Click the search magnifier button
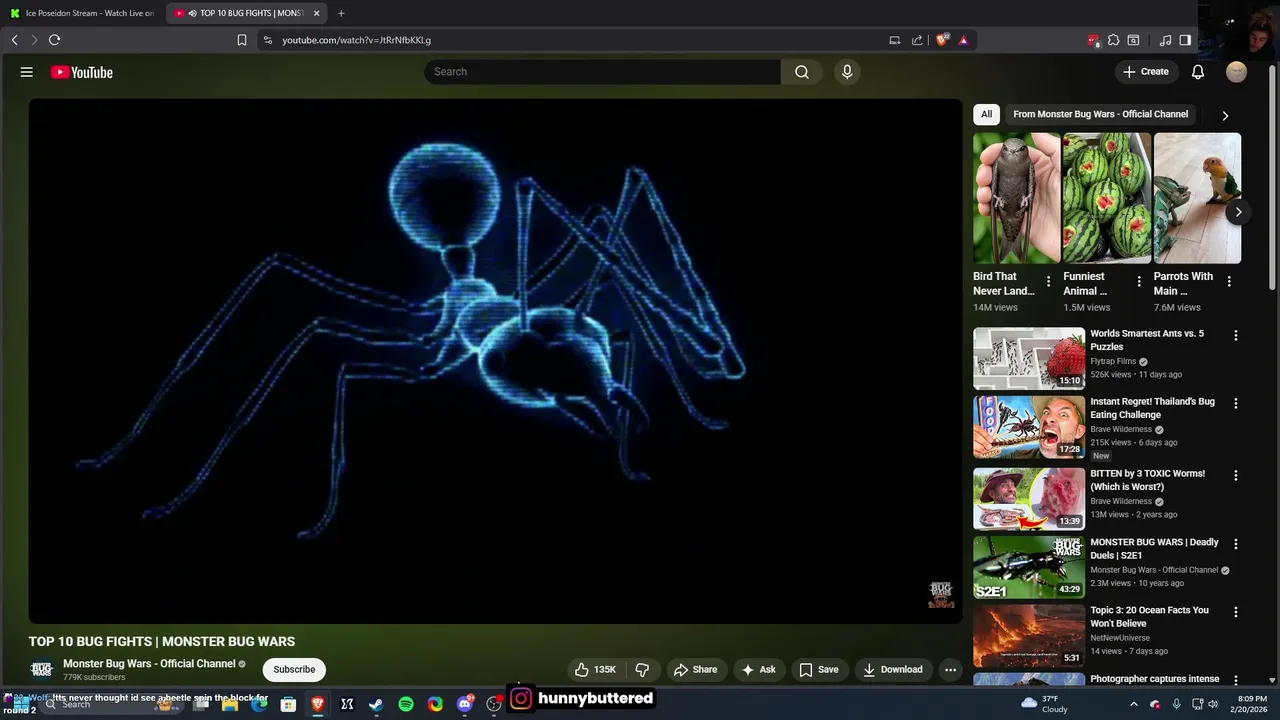This screenshot has height=720, width=1280. click(x=802, y=72)
